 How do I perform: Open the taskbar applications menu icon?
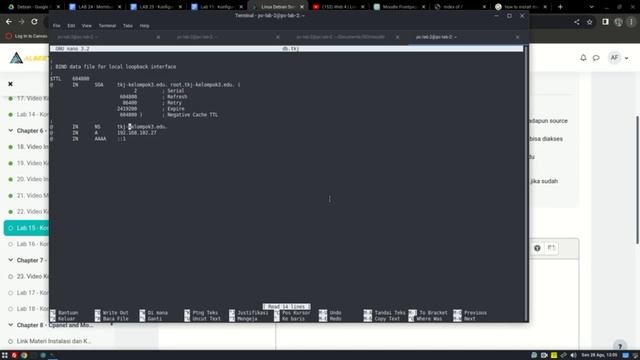click(x=5, y=356)
